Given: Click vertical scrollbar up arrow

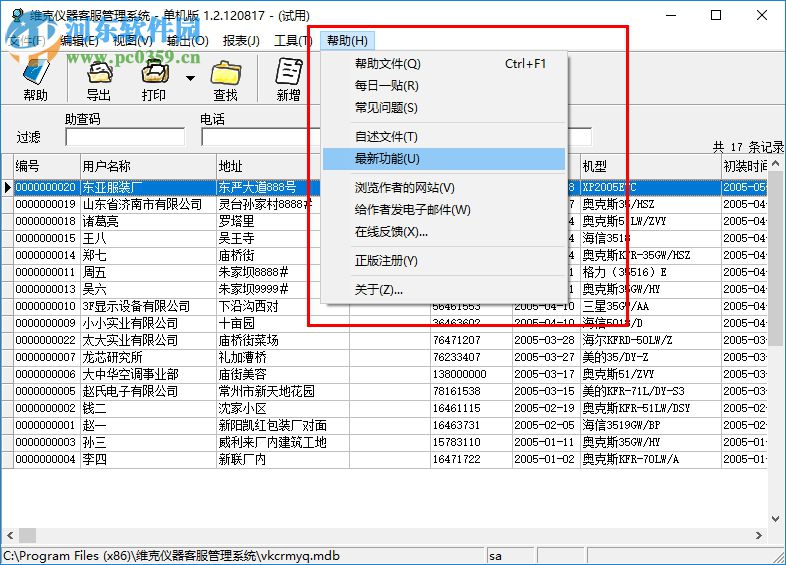Looking at the screenshot, I should click(775, 163).
